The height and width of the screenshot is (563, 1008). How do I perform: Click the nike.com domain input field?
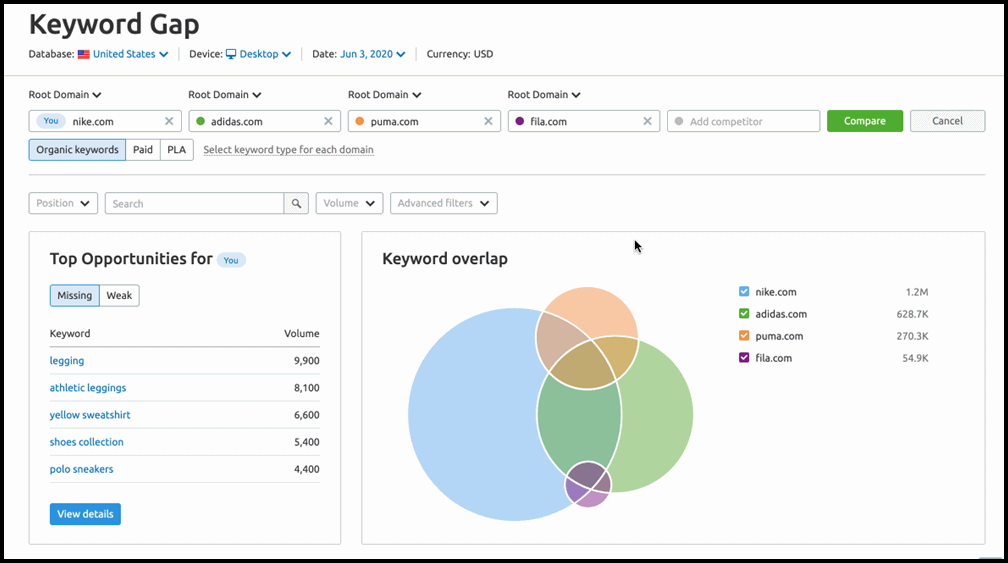coord(105,121)
